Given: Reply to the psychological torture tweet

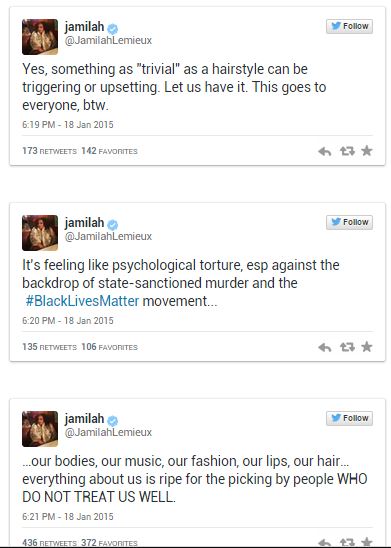Looking at the screenshot, I should (325, 347).
